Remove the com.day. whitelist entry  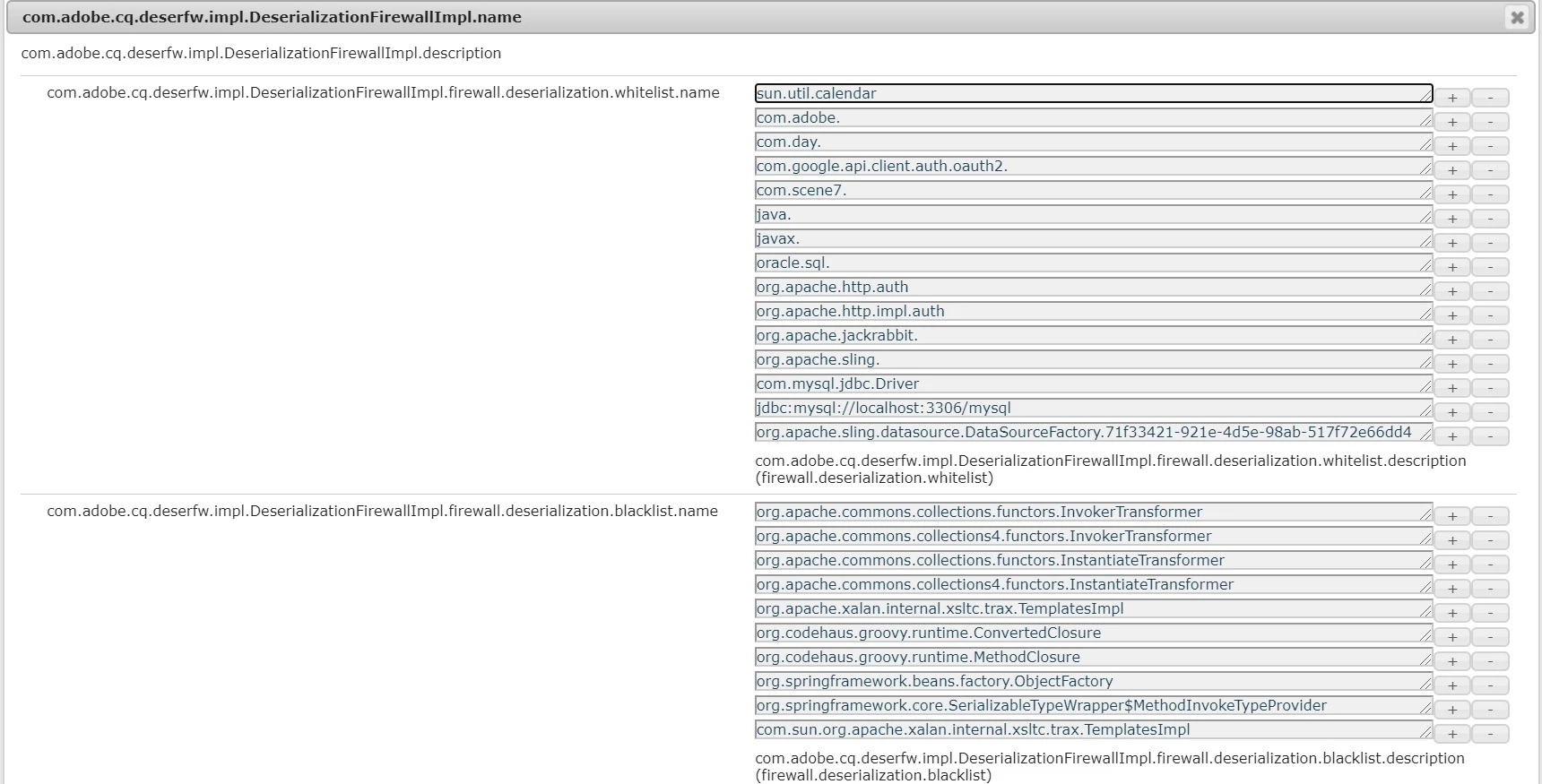click(1491, 146)
